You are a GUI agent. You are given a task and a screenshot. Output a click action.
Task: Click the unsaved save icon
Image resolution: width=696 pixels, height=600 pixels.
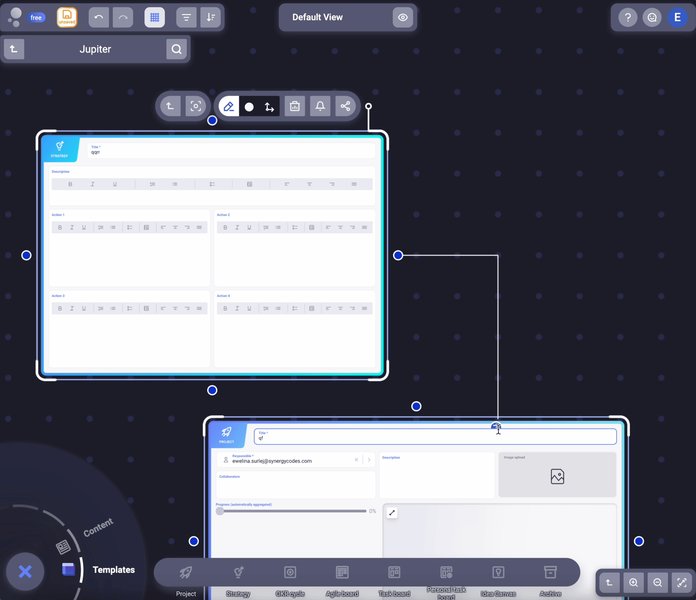click(67, 17)
